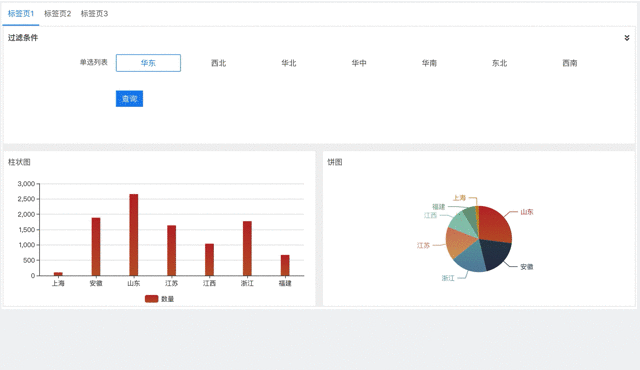
Task: Click the 浙江 bar in the bar chart
Action: click(x=247, y=248)
